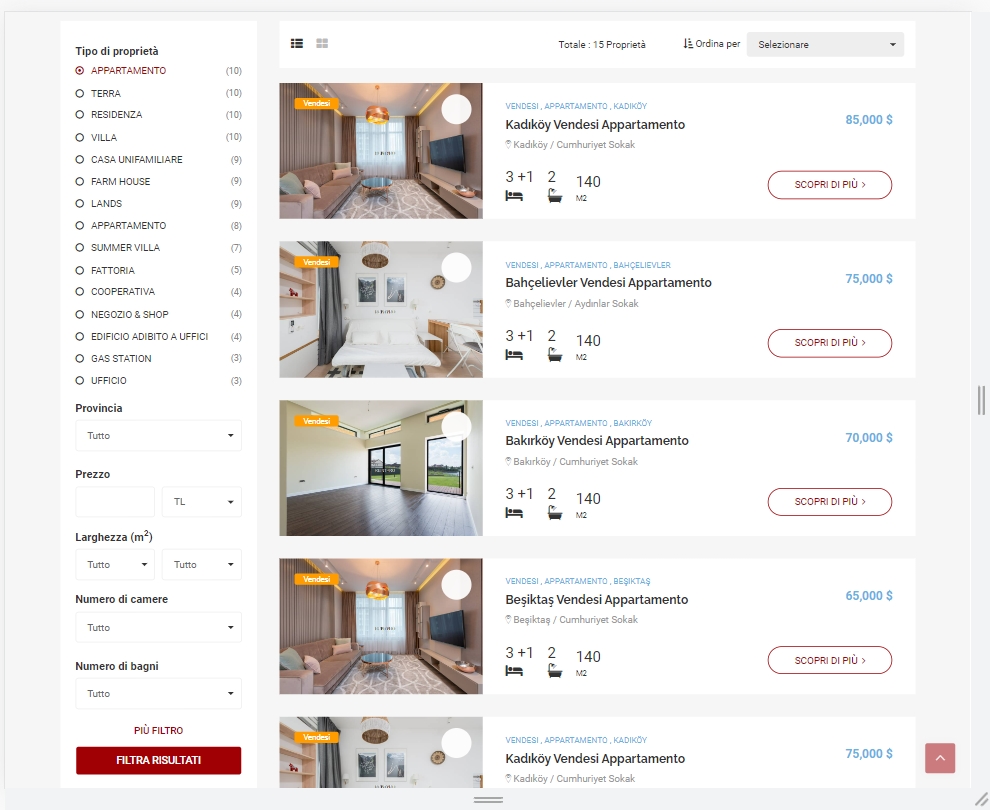The height and width of the screenshot is (810, 990).
Task: Open the Bakırköy apartment thumbnail image
Action: click(381, 468)
